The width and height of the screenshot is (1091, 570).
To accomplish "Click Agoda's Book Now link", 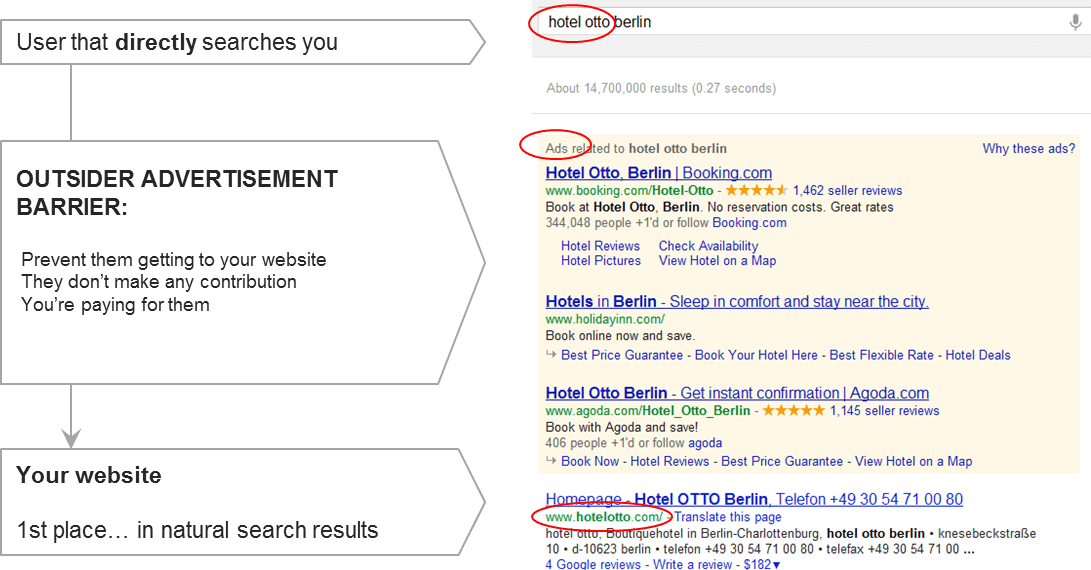I will coord(590,461).
